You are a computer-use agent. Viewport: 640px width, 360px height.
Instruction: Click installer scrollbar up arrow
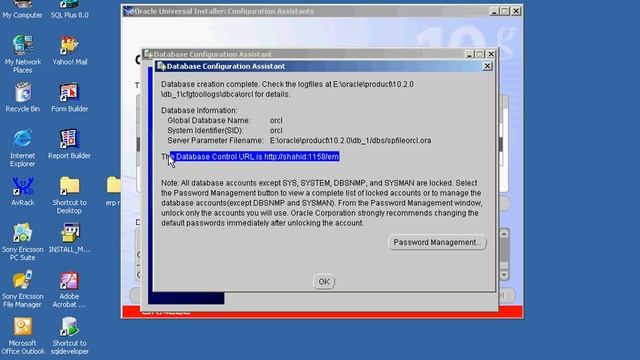[504, 233]
